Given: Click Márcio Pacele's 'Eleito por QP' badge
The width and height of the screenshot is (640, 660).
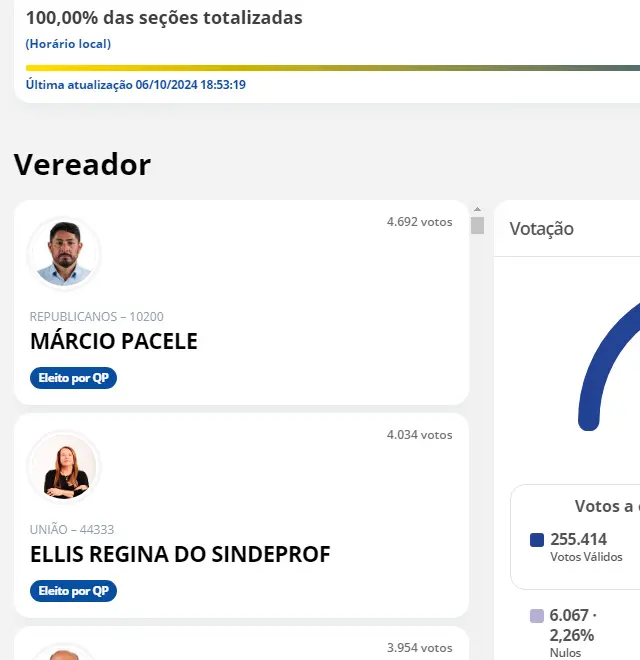Looking at the screenshot, I should coord(73,379).
